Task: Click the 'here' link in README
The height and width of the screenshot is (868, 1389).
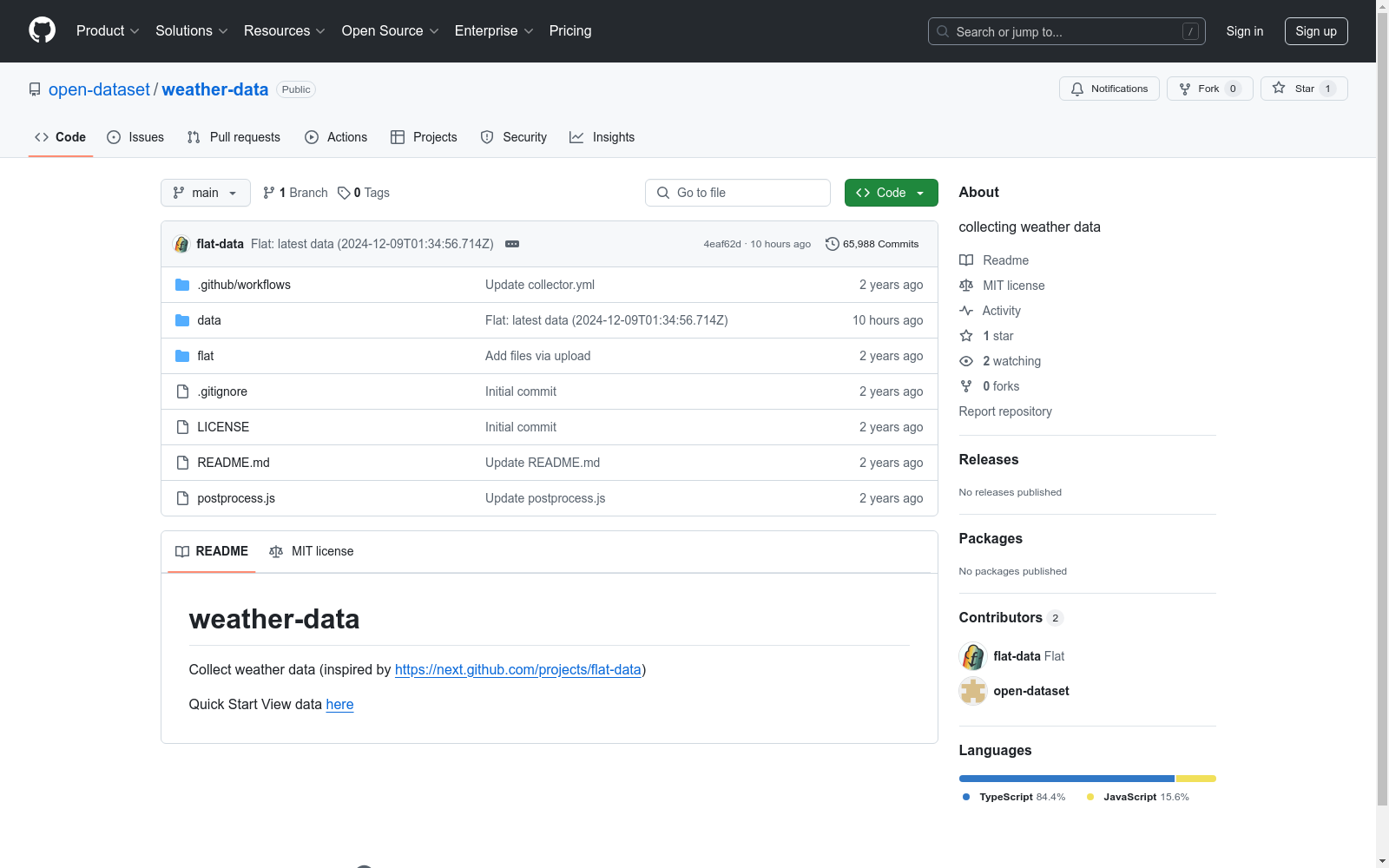Action: click(x=339, y=704)
